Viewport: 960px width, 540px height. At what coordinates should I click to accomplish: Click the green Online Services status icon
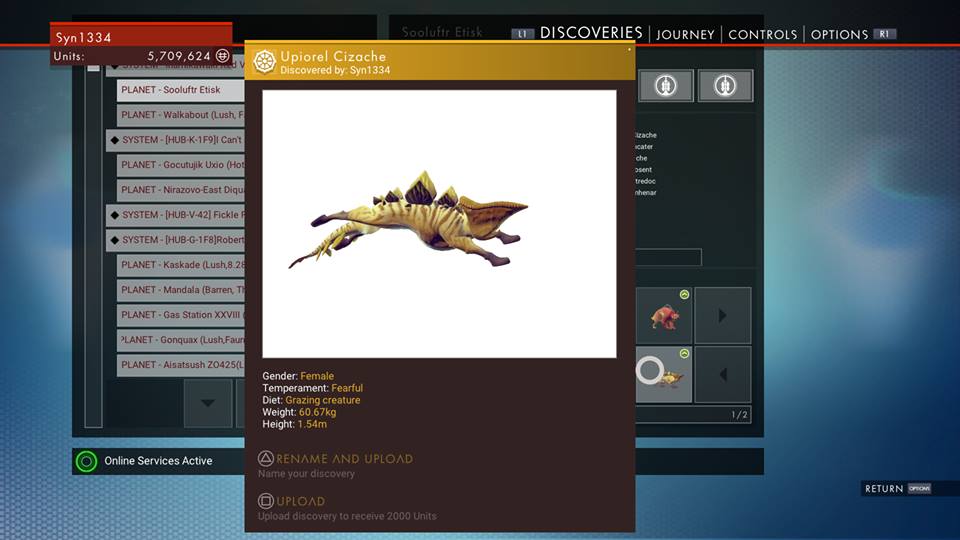86,461
